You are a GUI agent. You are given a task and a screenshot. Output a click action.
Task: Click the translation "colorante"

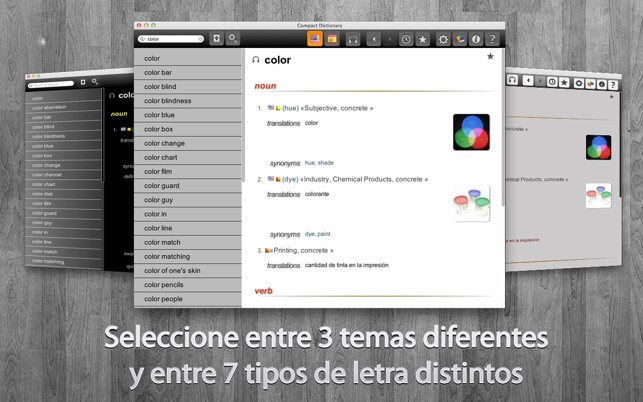click(x=317, y=194)
